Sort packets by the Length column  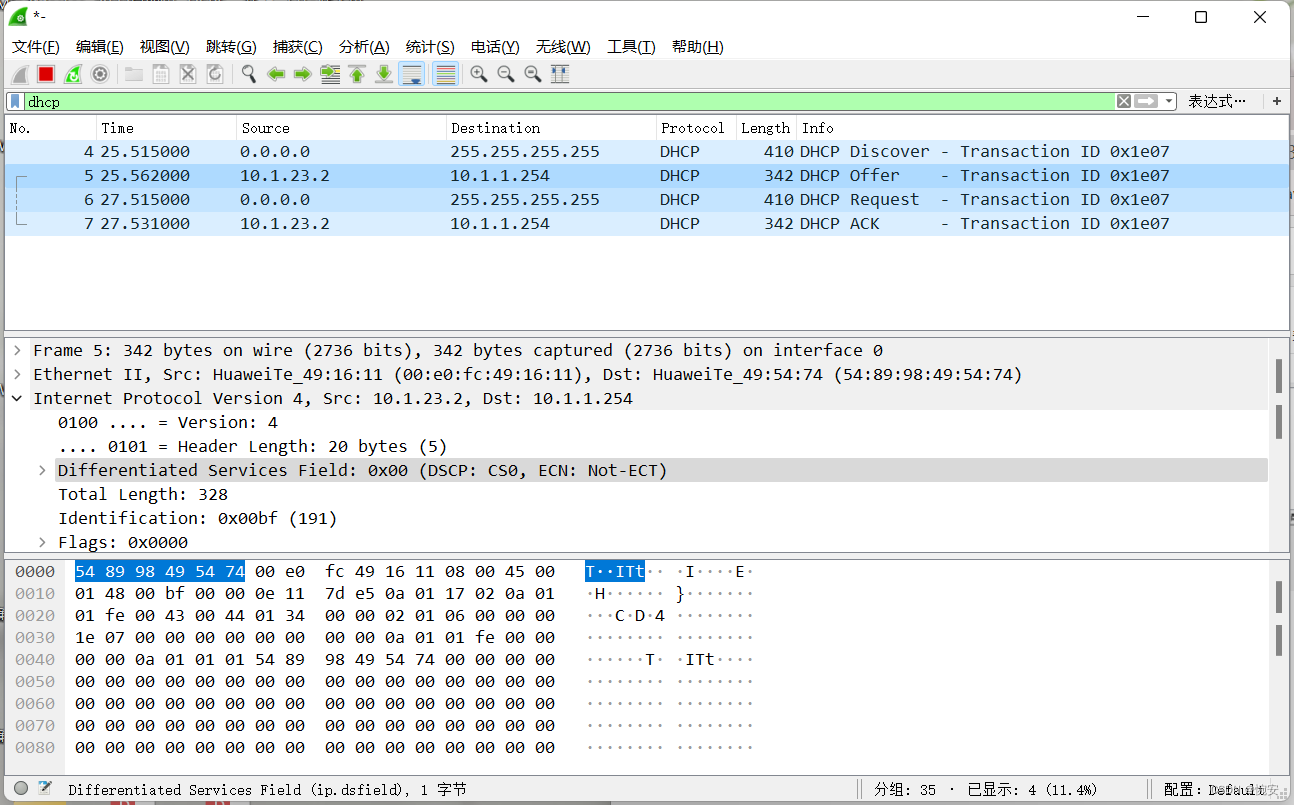coord(766,128)
